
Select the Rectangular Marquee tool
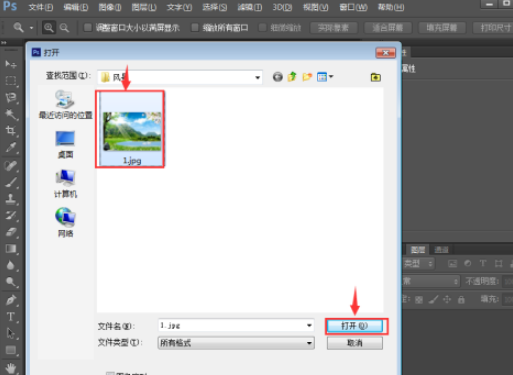[x=11, y=81]
